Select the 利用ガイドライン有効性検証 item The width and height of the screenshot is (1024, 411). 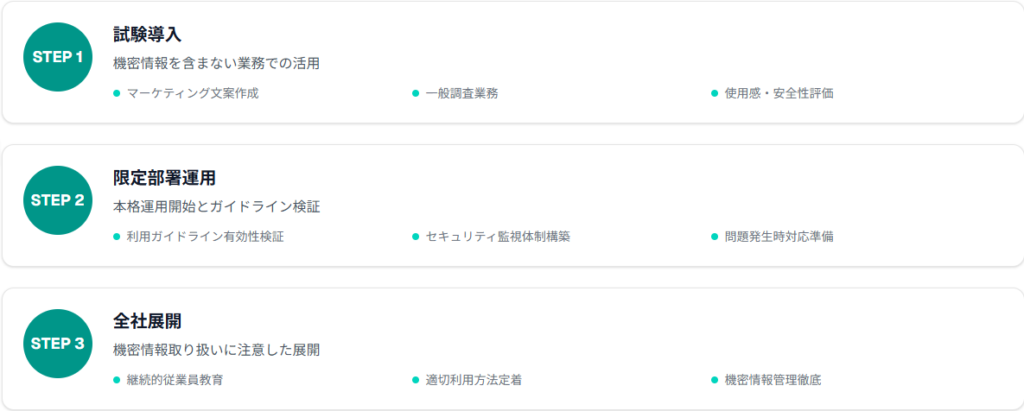tap(204, 237)
